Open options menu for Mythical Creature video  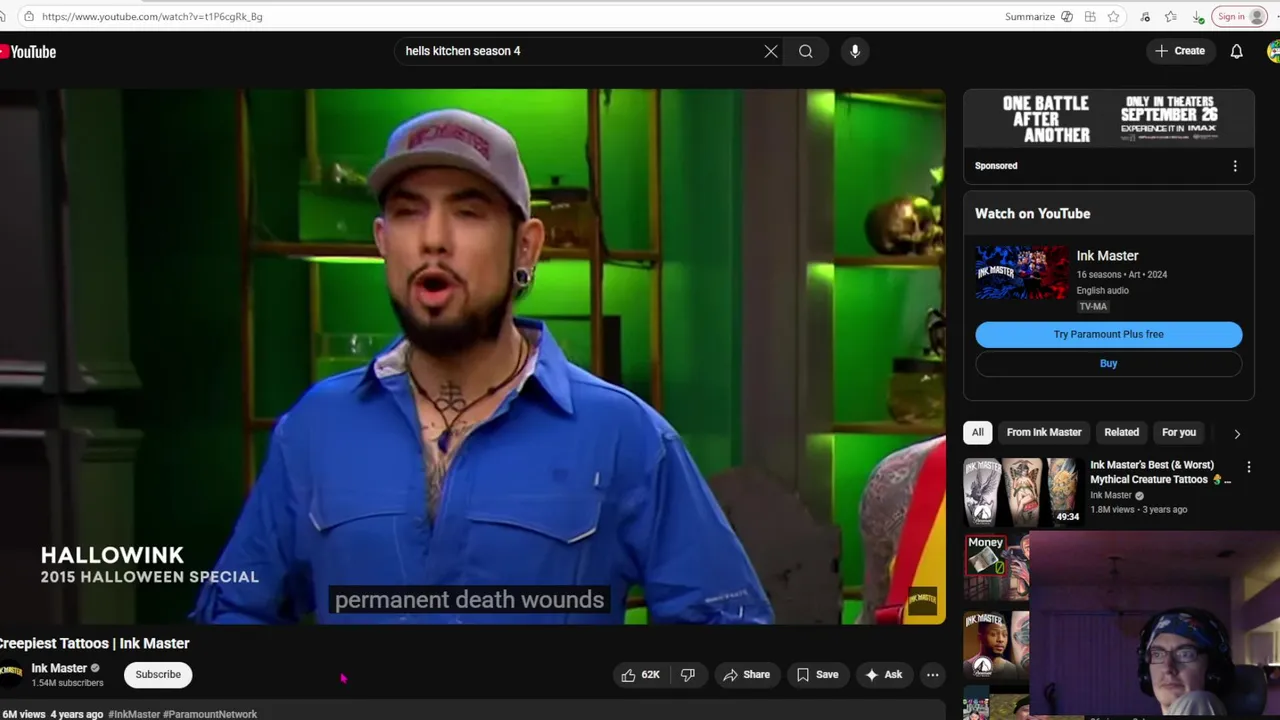point(1248,467)
